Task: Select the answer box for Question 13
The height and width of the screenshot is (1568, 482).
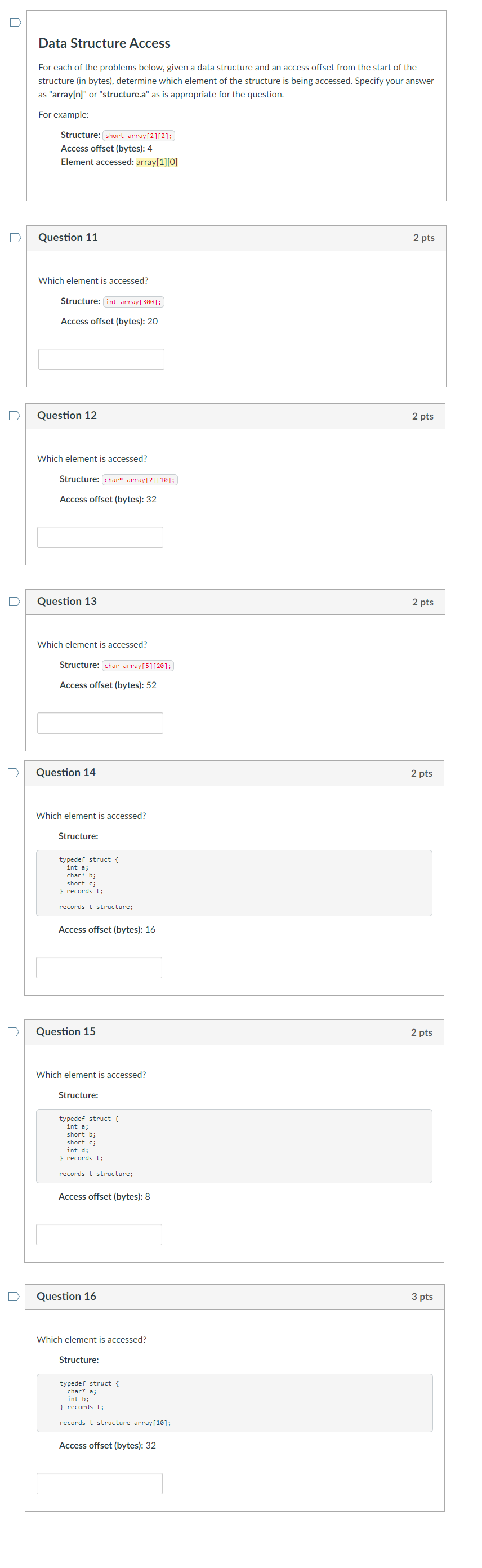Action: tap(100, 723)
